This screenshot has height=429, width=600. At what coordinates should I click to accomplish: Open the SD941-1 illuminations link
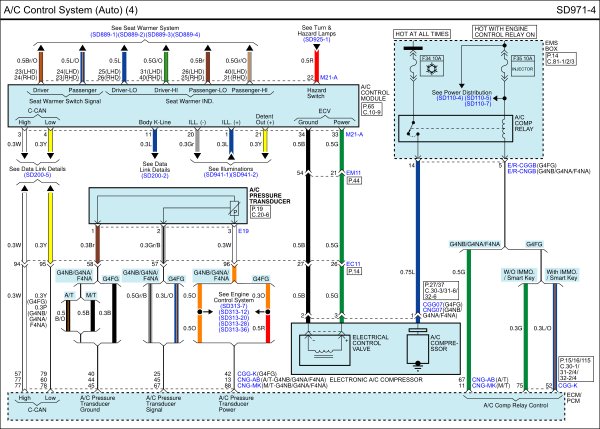tap(217, 175)
